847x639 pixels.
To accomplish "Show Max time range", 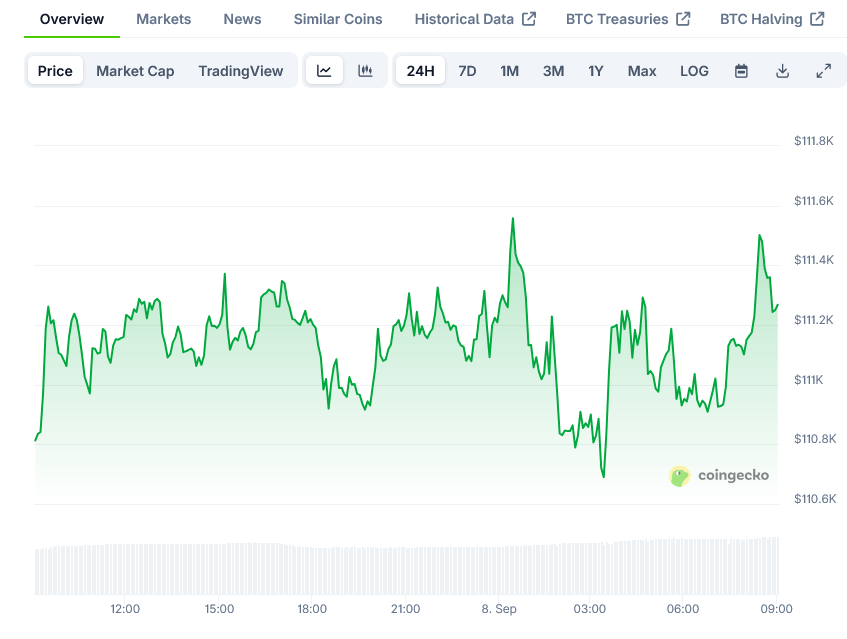I will coord(642,71).
